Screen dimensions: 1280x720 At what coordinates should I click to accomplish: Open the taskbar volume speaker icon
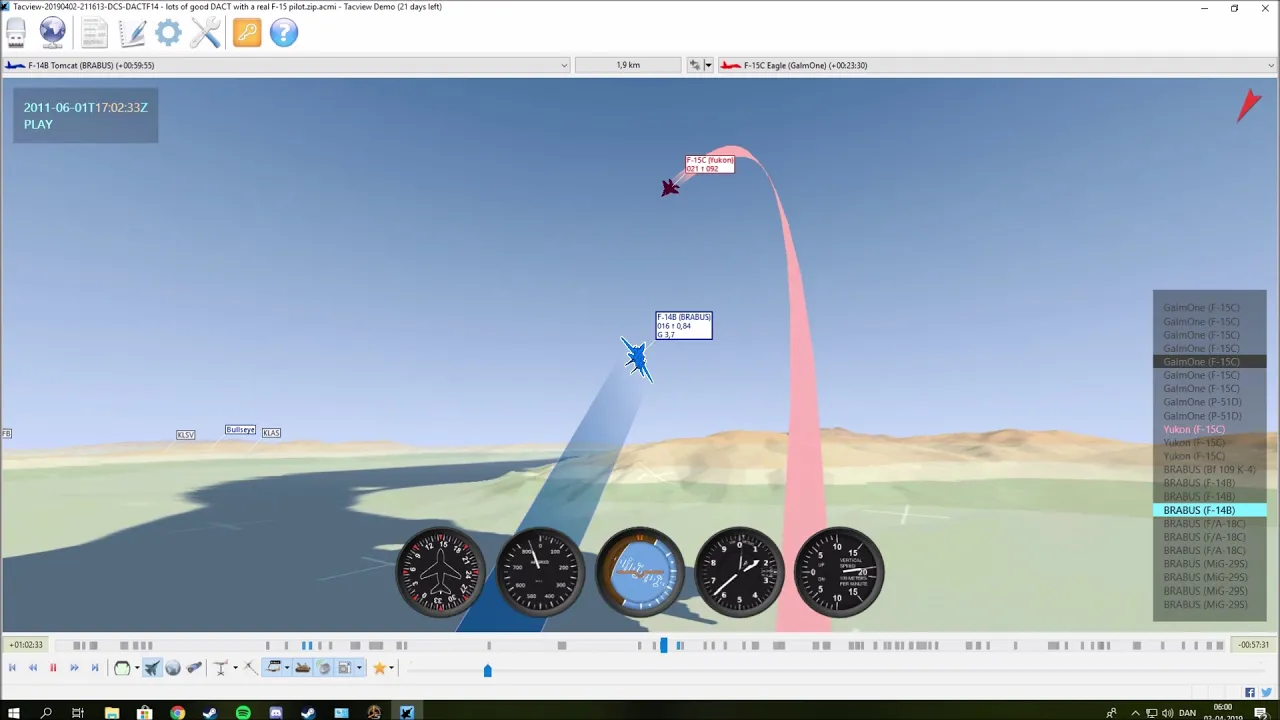coord(1167,713)
